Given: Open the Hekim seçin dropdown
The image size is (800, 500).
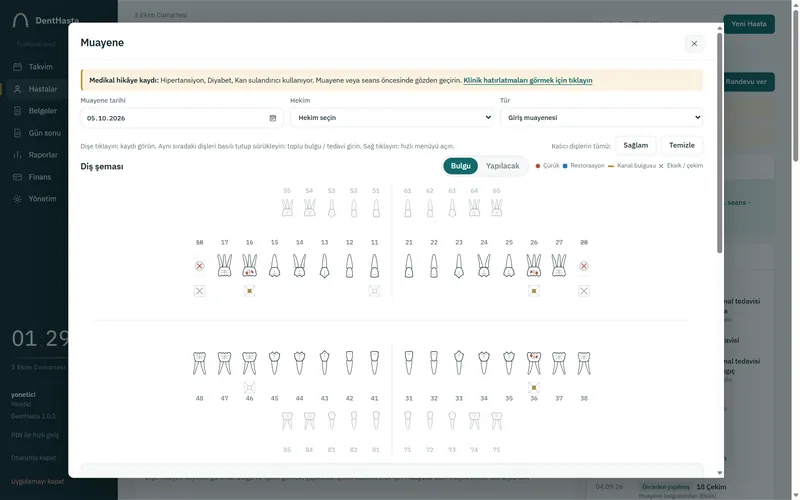Looking at the screenshot, I should pos(392,117).
